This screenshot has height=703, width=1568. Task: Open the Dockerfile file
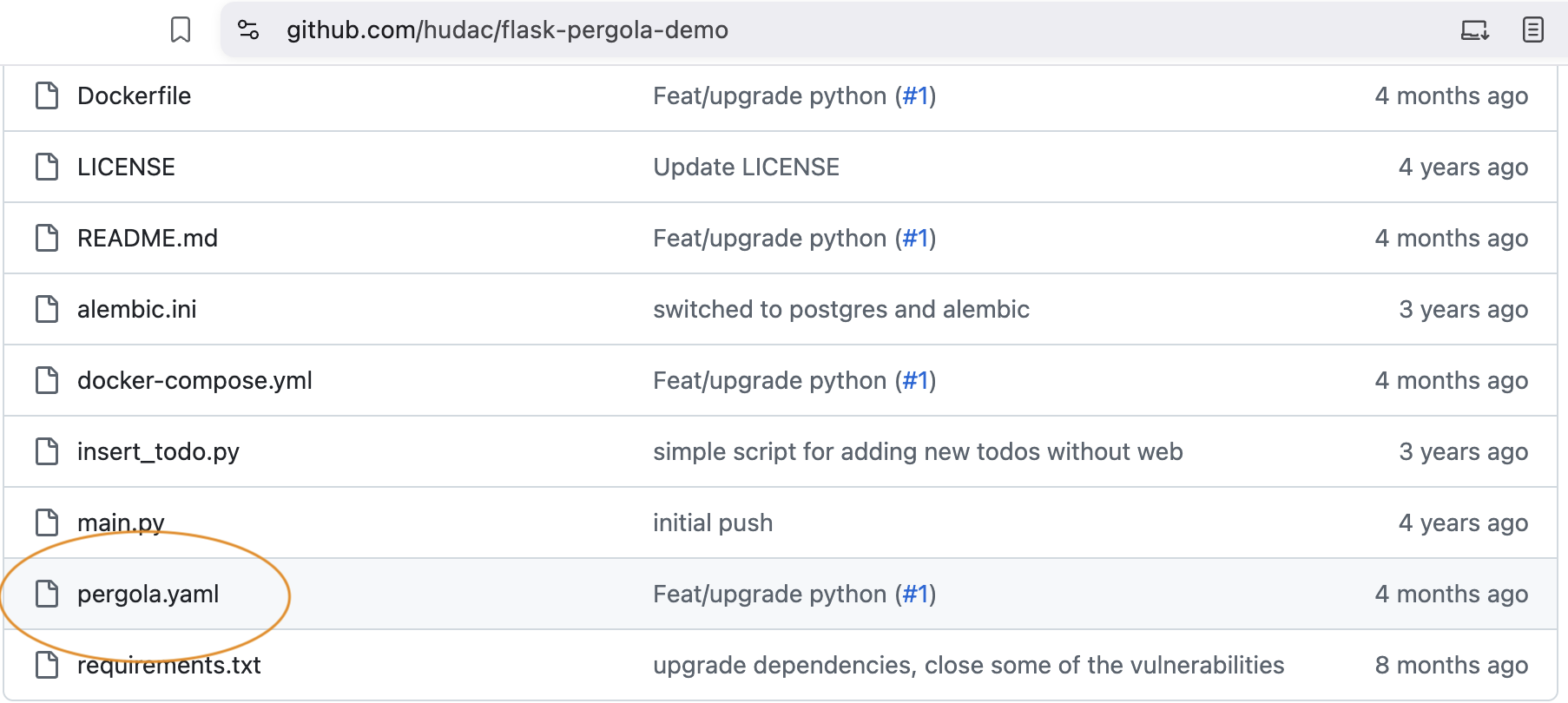click(134, 95)
